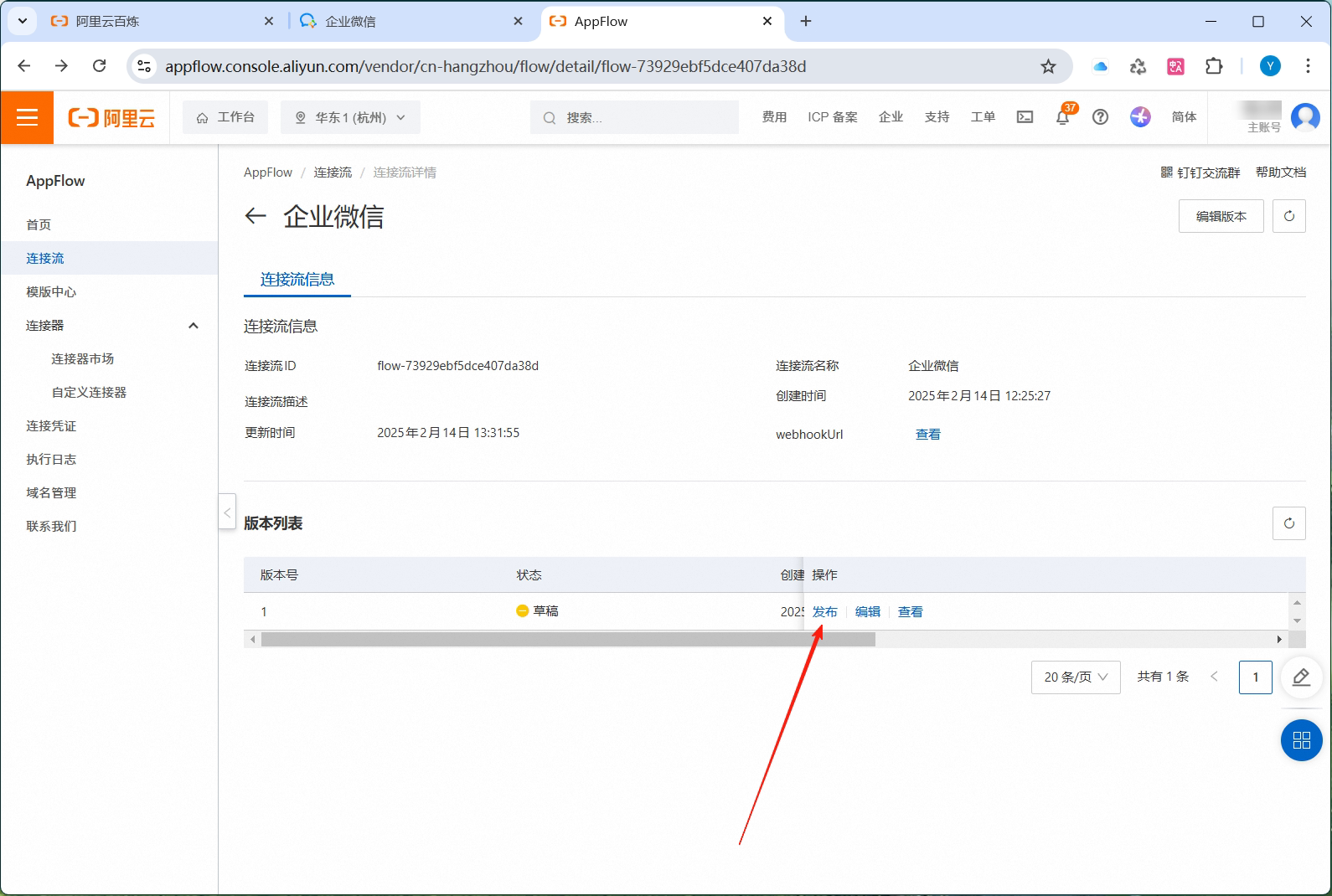Click the AppFlow breadcrumb link
1332x896 pixels.
click(268, 173)
